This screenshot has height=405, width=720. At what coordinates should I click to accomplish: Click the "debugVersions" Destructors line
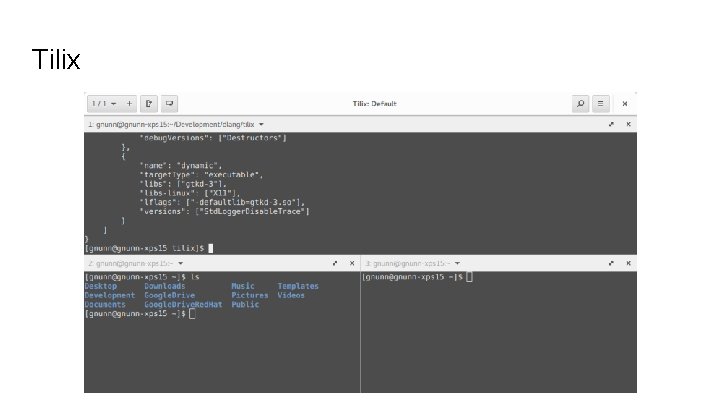pyautogui.click(x=213, y=138)
